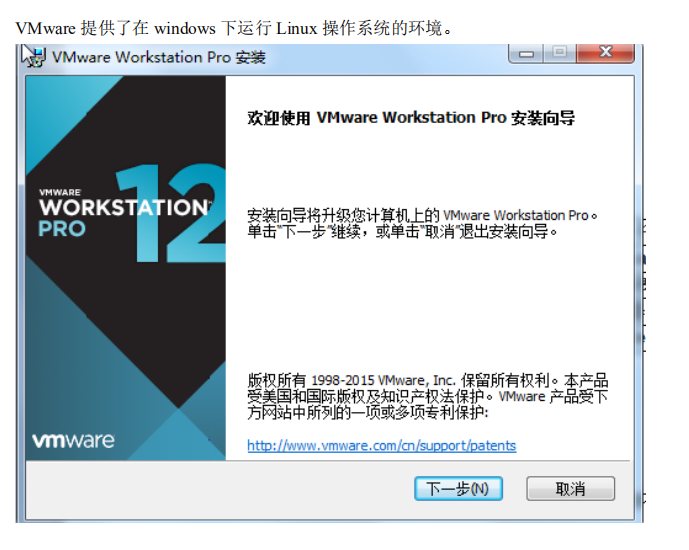The width and height of the screenshot is (689, 550).
Task: Minimize the VMware Workstation Pro setup window
Action: pyautogui.click(x=526, y=53)
